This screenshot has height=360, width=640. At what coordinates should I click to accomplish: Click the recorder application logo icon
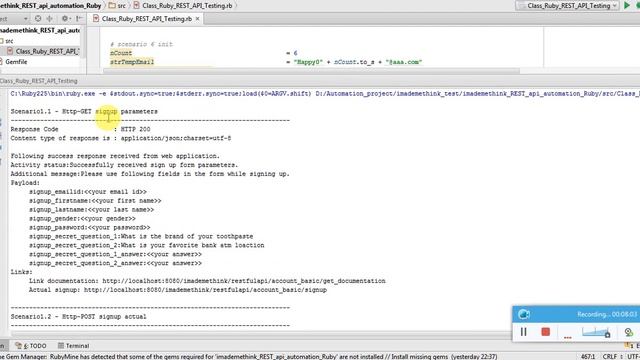click(x=524, y=314)
